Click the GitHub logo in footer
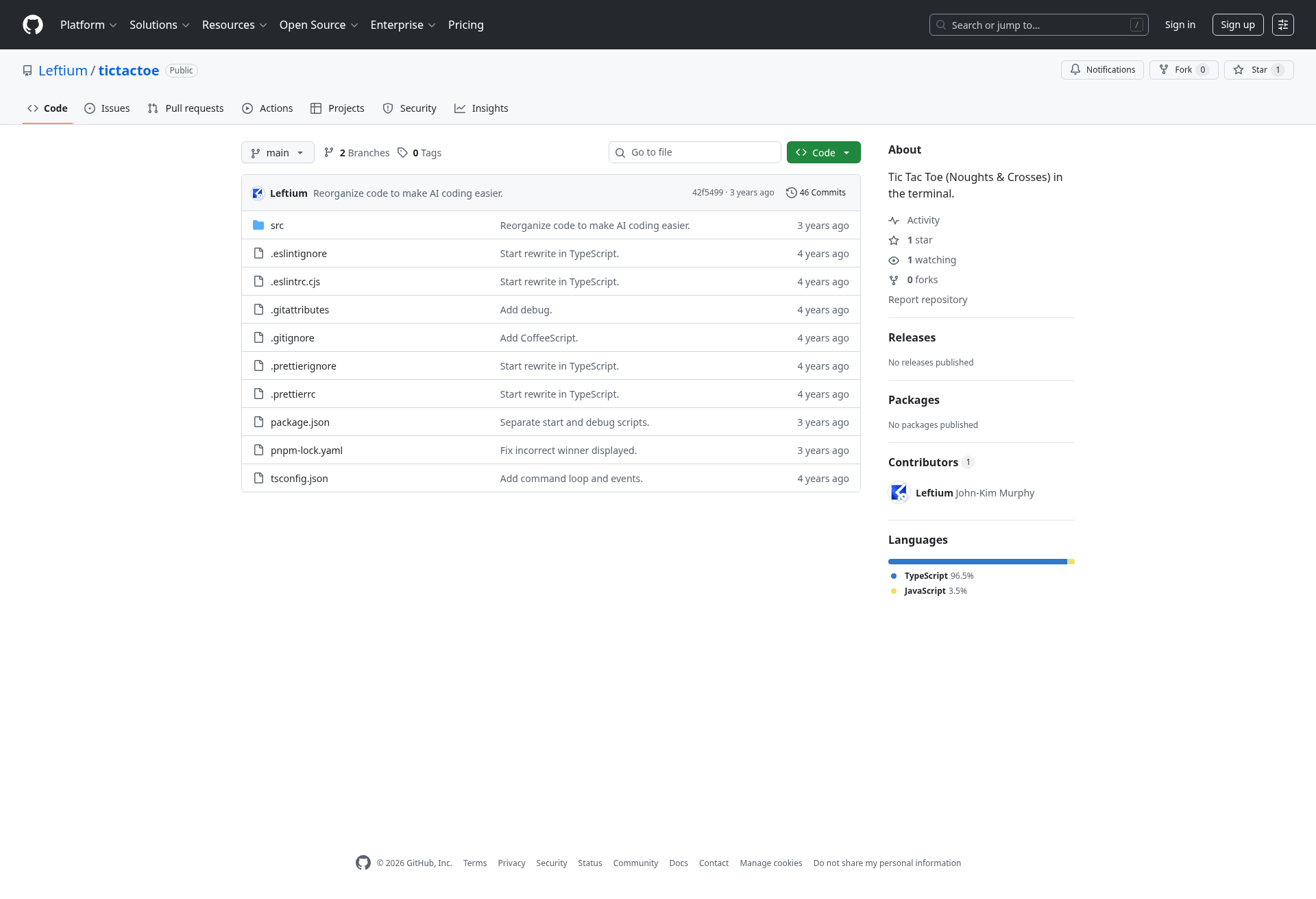The width and height of the screenshot is (1316, 899). pos(363,863)
